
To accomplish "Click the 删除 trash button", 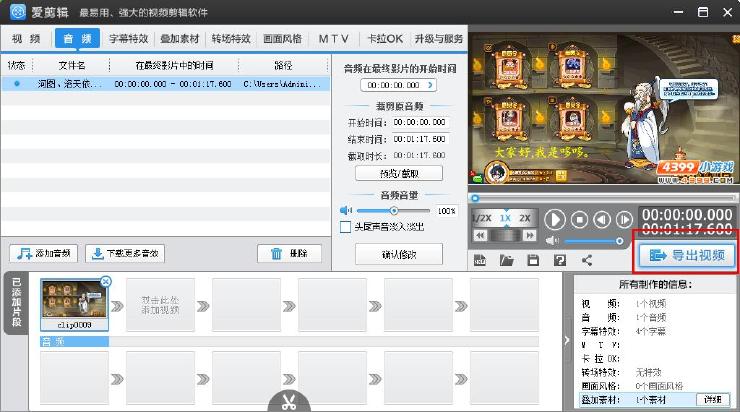I will pyautogui.click(x=289, y=253).
